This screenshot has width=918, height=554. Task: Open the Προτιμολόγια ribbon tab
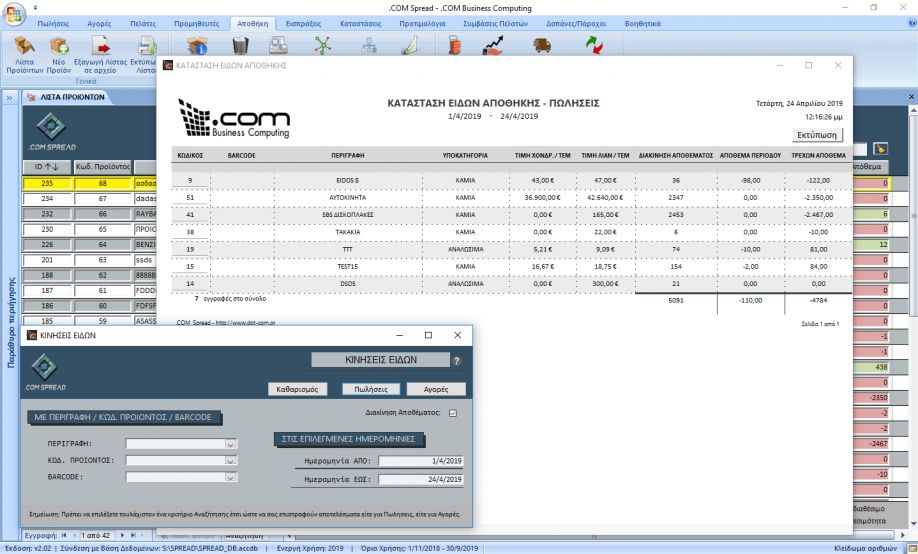tap(422, 24)
